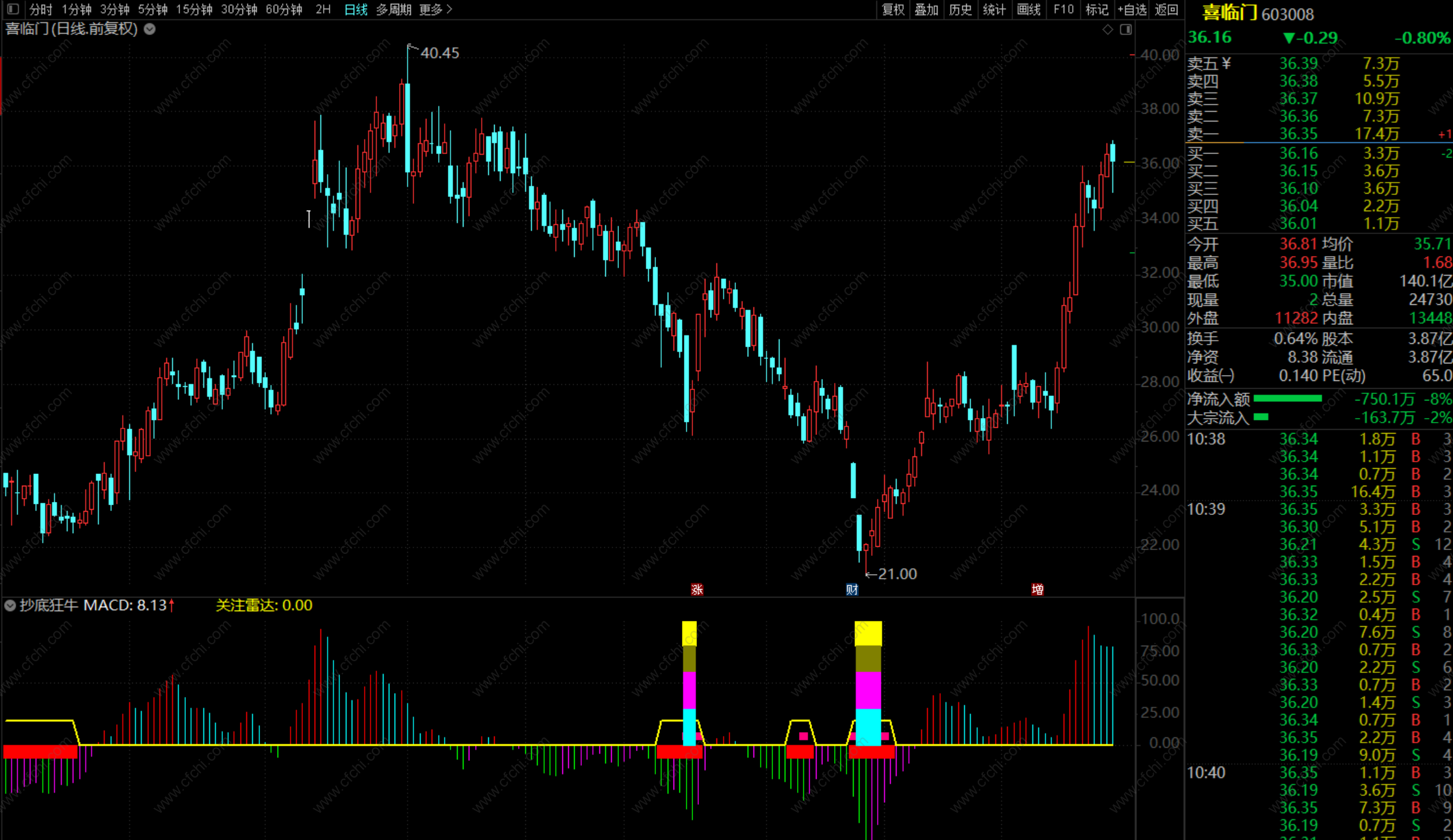The width and height of the screenshot is (1453, 840).
Task: Toggle the right side panel icon
Action: 1126,29
